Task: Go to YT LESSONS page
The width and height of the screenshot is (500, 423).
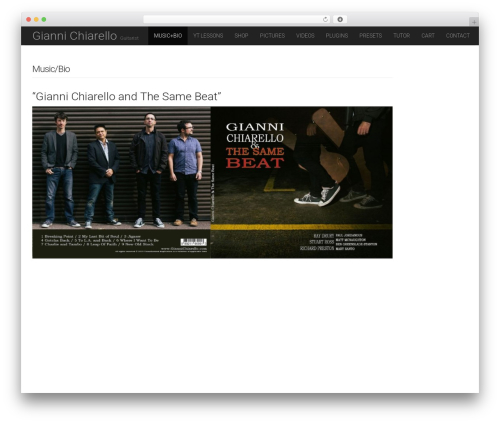Action: 208,36
